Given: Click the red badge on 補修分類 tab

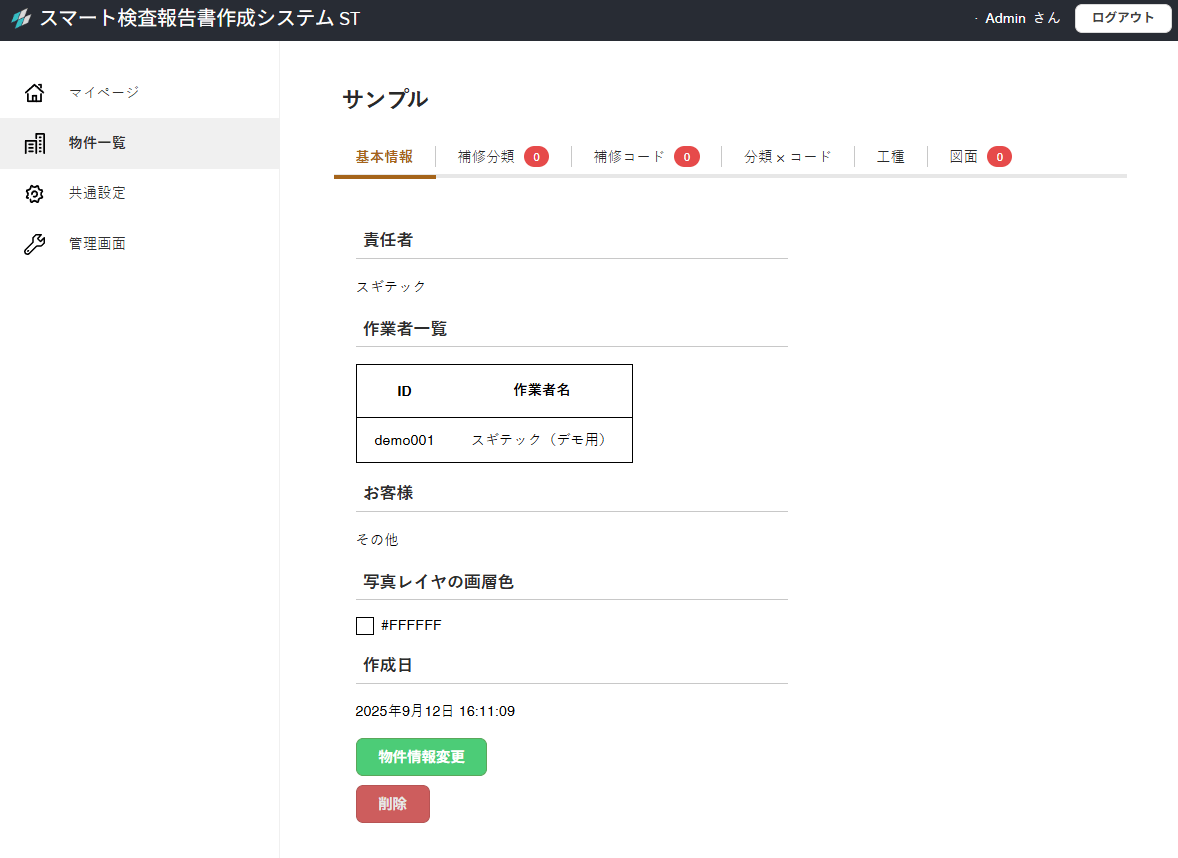Looking at the screenshot, I should click(536, 156).
